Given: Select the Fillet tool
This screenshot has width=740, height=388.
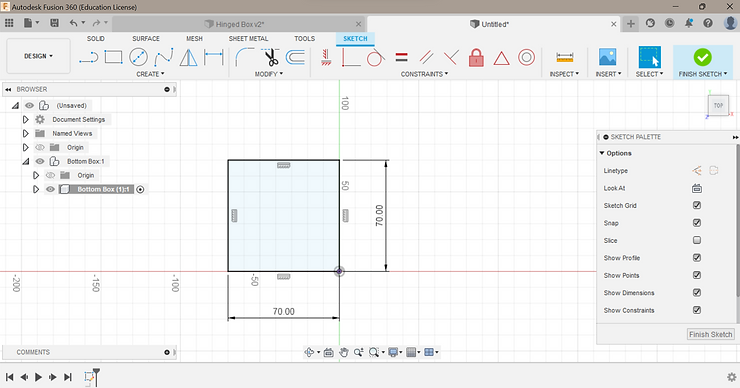Looking at the screenshot, I should (x=244, y=58).
